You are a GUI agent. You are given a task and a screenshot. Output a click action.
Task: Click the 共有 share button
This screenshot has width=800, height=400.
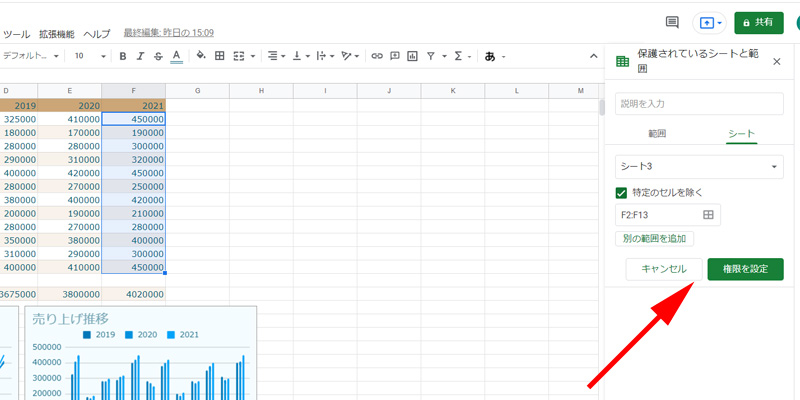click(x=759, y=23)
